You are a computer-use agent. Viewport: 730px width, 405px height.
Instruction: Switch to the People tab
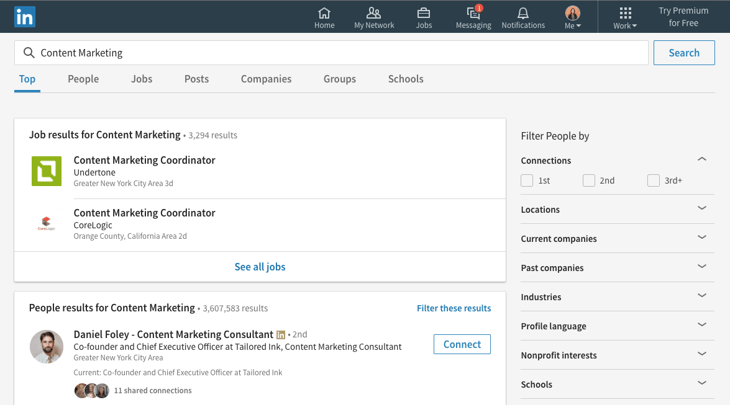click(83, 79)
